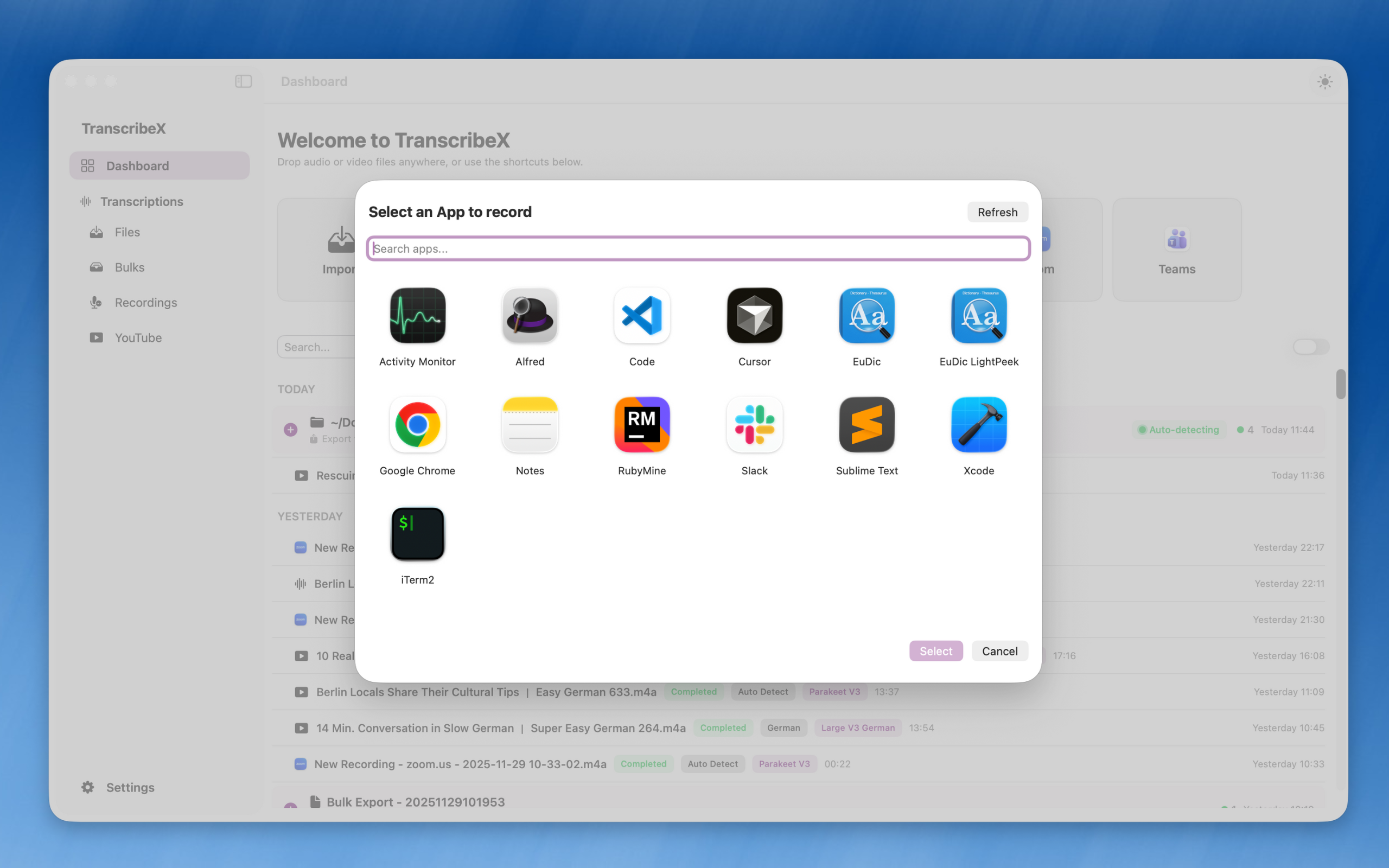Confirm with the Select button

point(935,651)
